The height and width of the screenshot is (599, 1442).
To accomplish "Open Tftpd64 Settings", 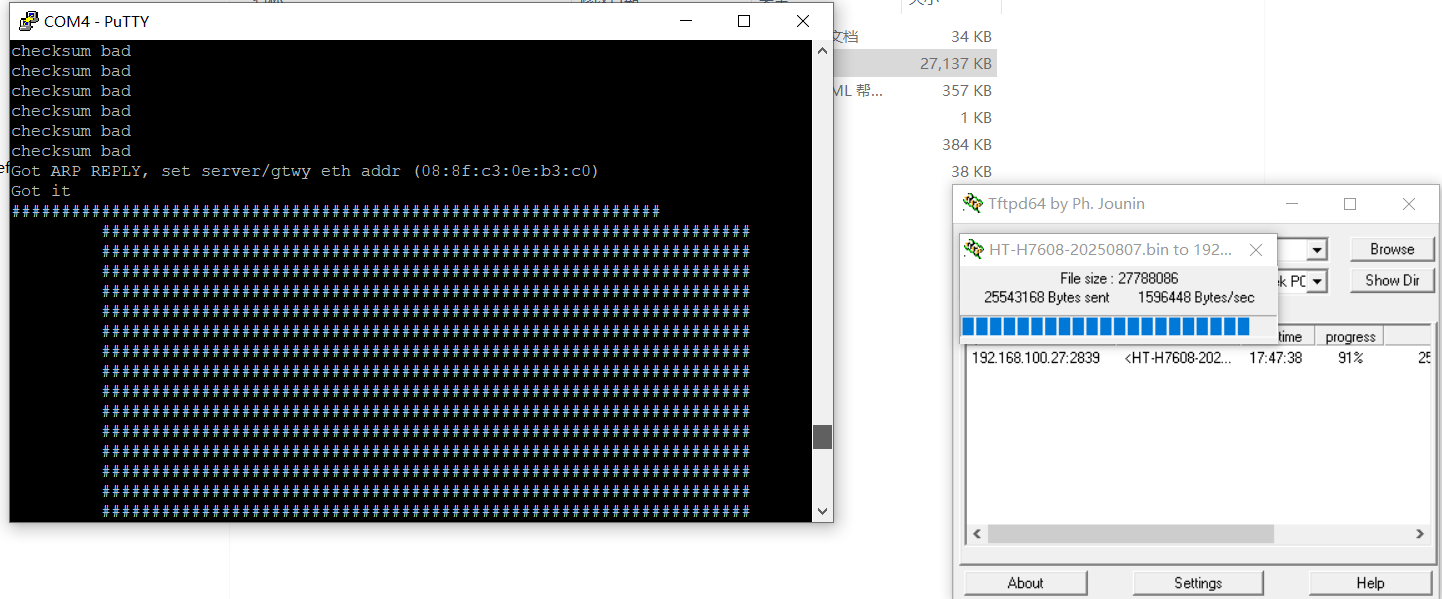I will 1197,583.
